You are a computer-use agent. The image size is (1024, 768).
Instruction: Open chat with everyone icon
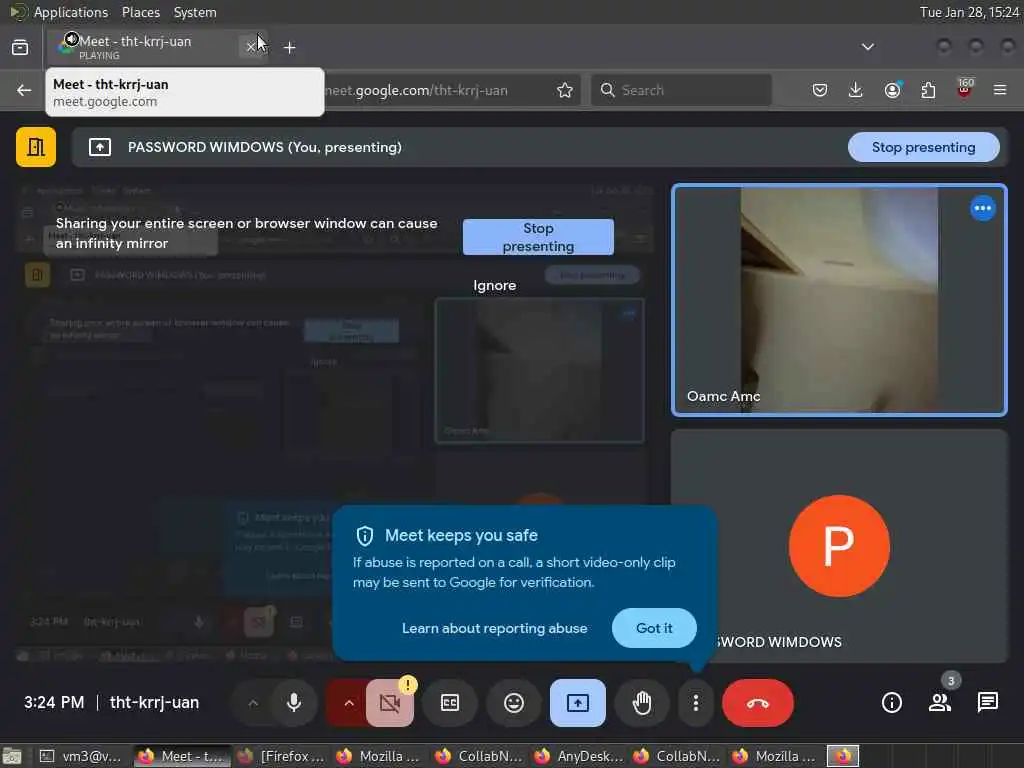point(987,703)
